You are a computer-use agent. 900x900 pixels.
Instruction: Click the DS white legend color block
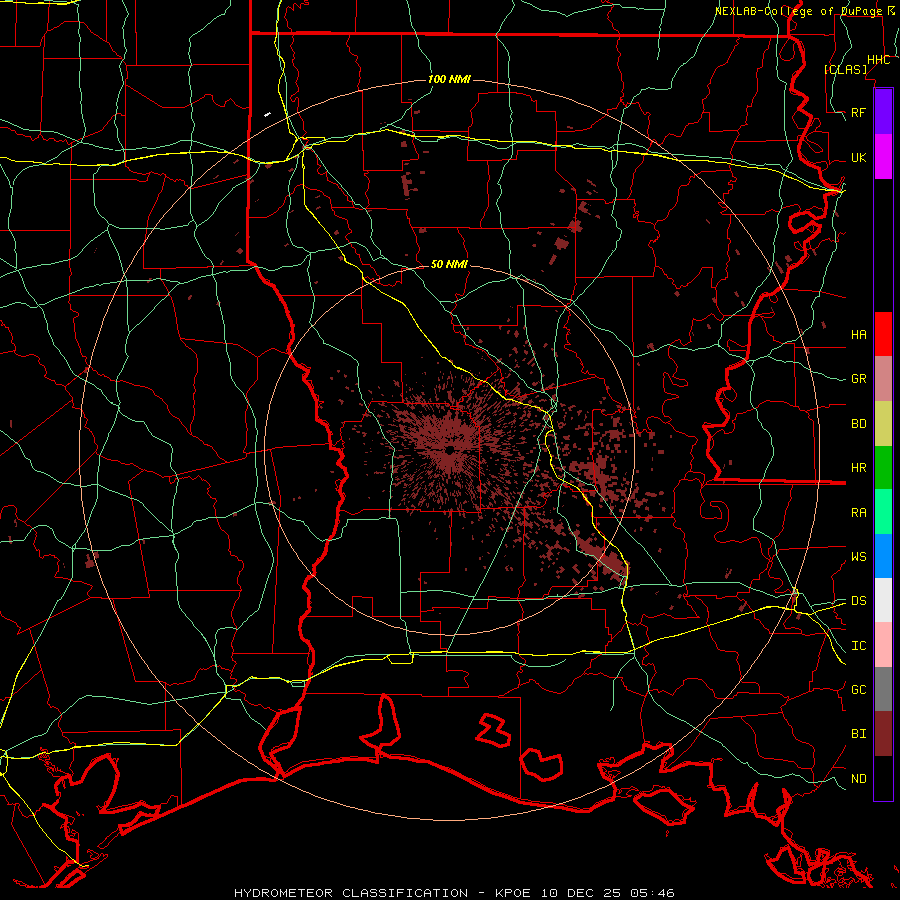pyautogui.click(x=883, y=600)
